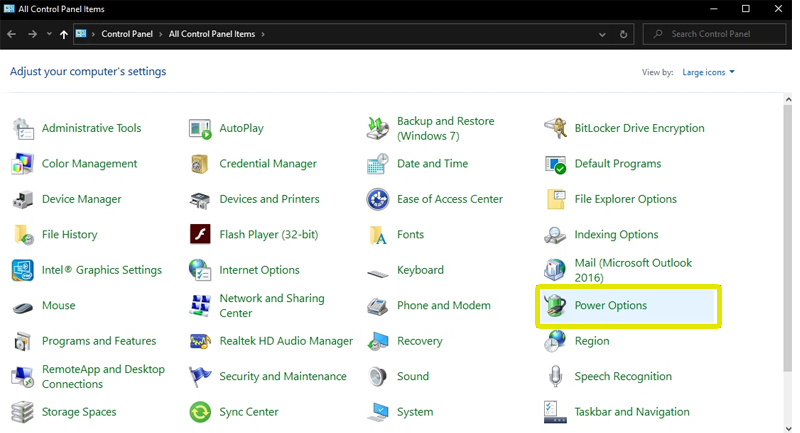Select All Control Panel Items breadcrumb
Screen dimensions: 800x433
[x=212, y=34]
